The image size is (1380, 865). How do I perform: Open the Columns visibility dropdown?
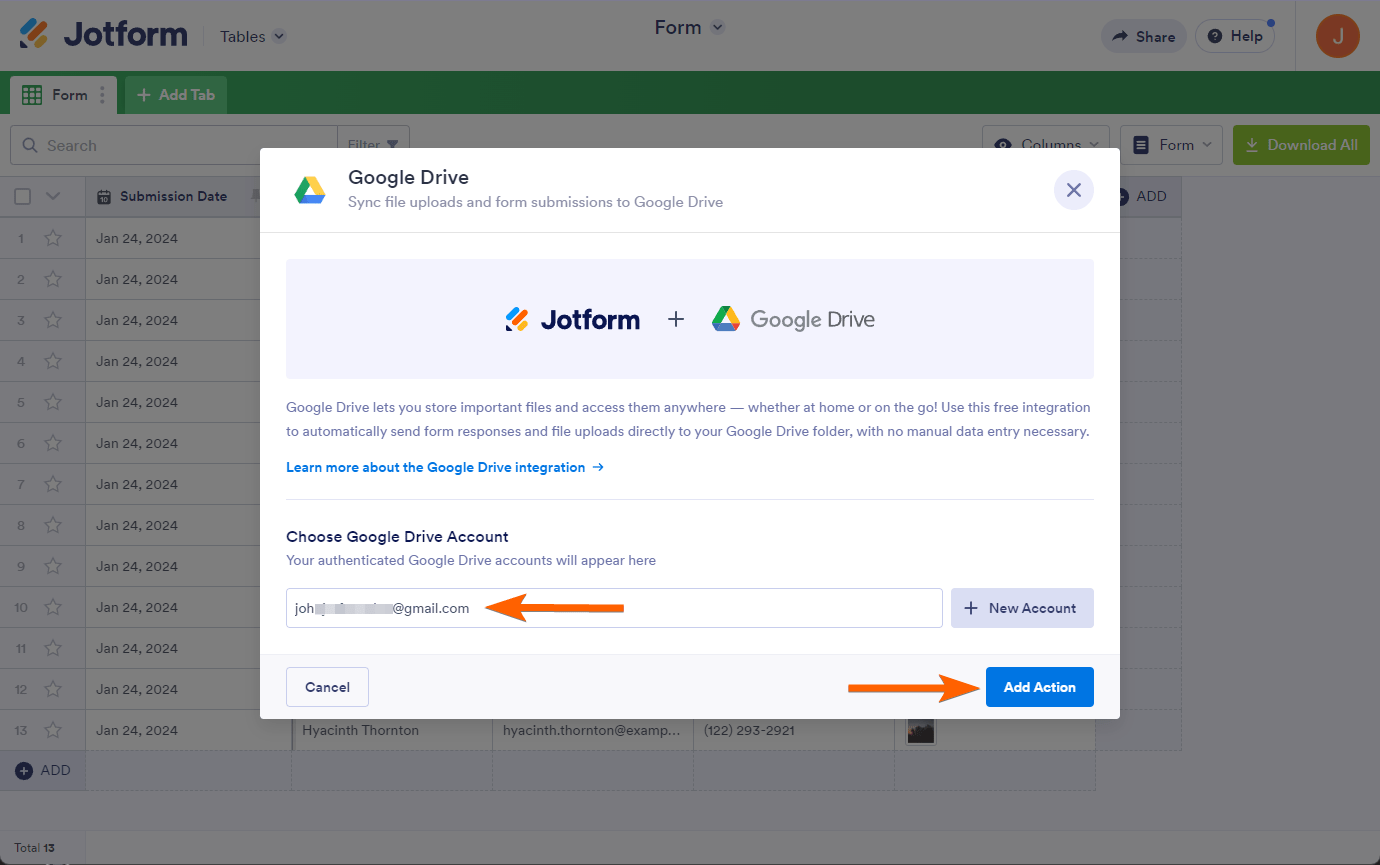tap(1046, 145)
